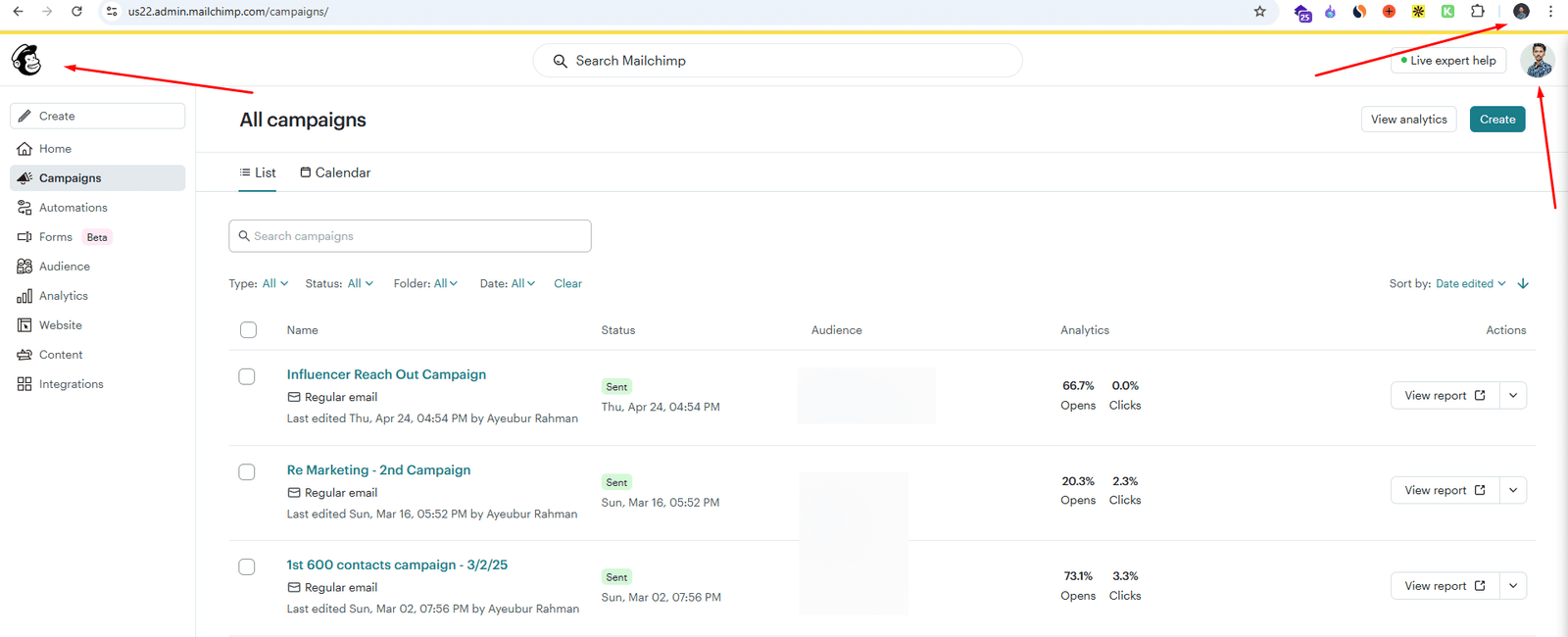Click the magnifier icon in Search Mailchimp
Screen dimensions: 1568x637
click(x=560, y=61)
